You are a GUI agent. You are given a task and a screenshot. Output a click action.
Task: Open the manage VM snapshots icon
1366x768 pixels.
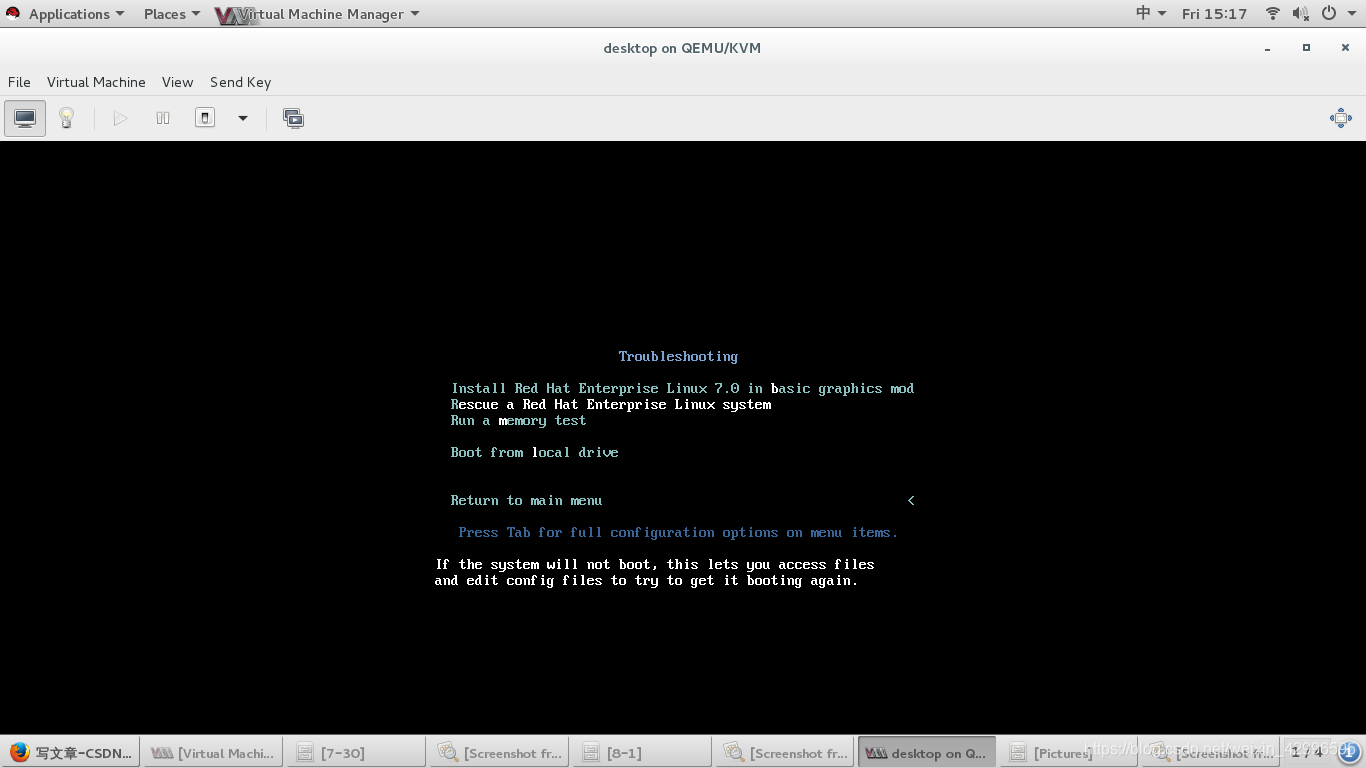coord(293,118)
